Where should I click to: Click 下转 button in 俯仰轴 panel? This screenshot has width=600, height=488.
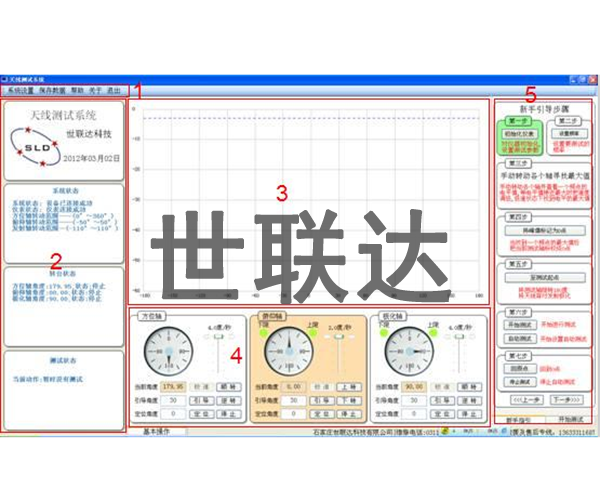coord(349,400)
